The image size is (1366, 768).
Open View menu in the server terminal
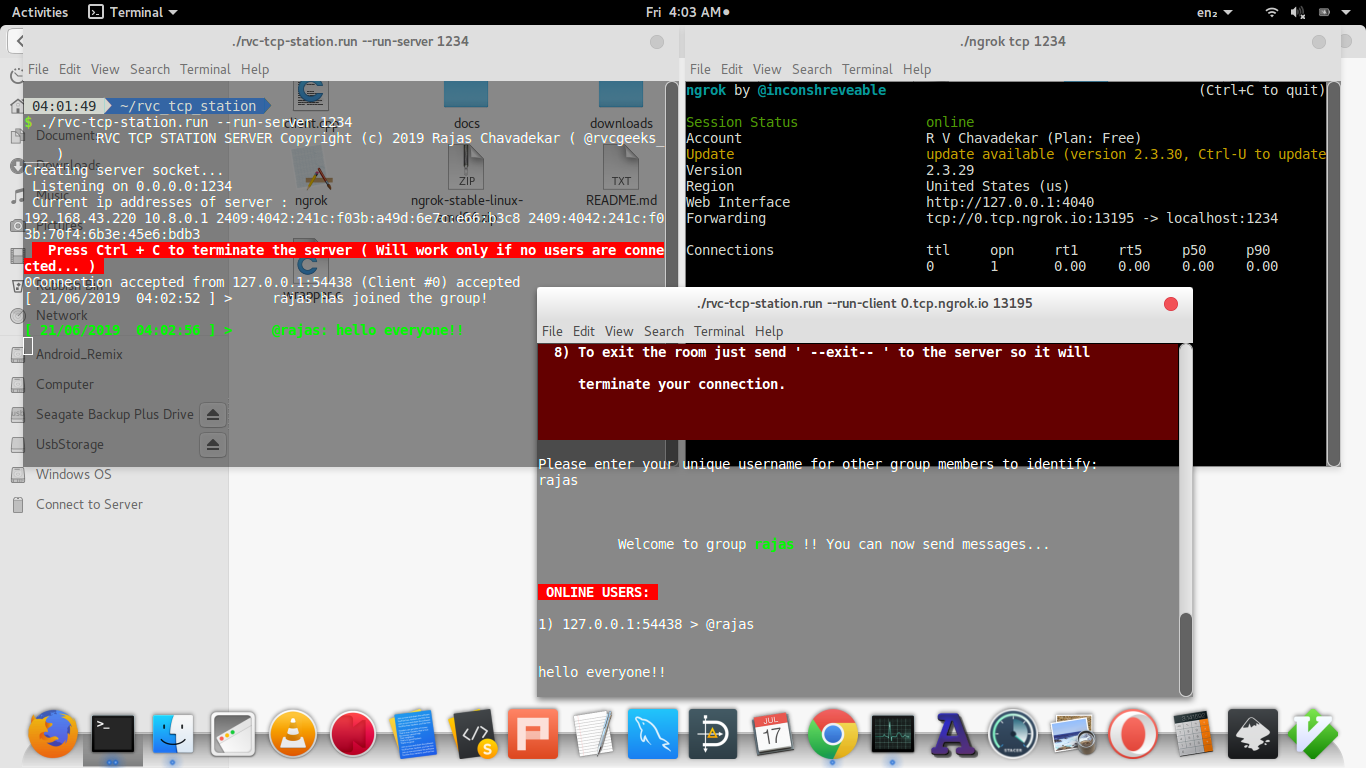(105, 69)
